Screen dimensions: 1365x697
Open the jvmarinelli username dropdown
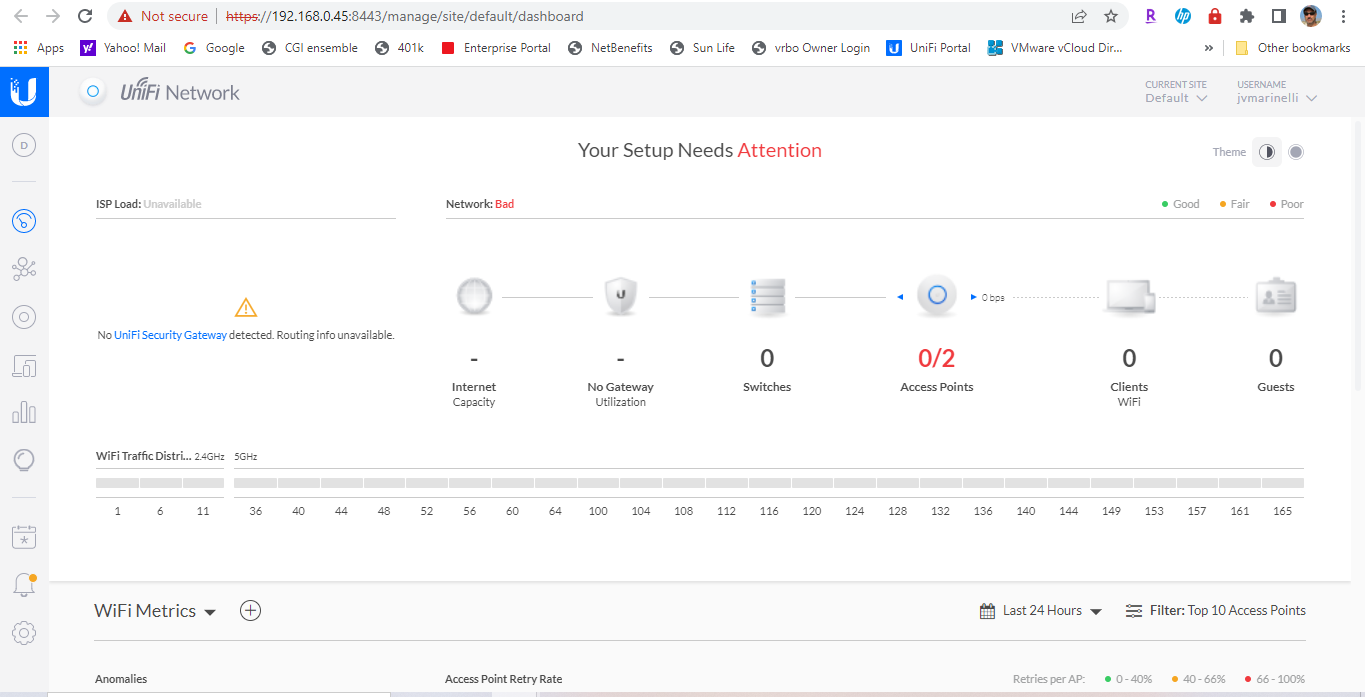(1276, 98)
